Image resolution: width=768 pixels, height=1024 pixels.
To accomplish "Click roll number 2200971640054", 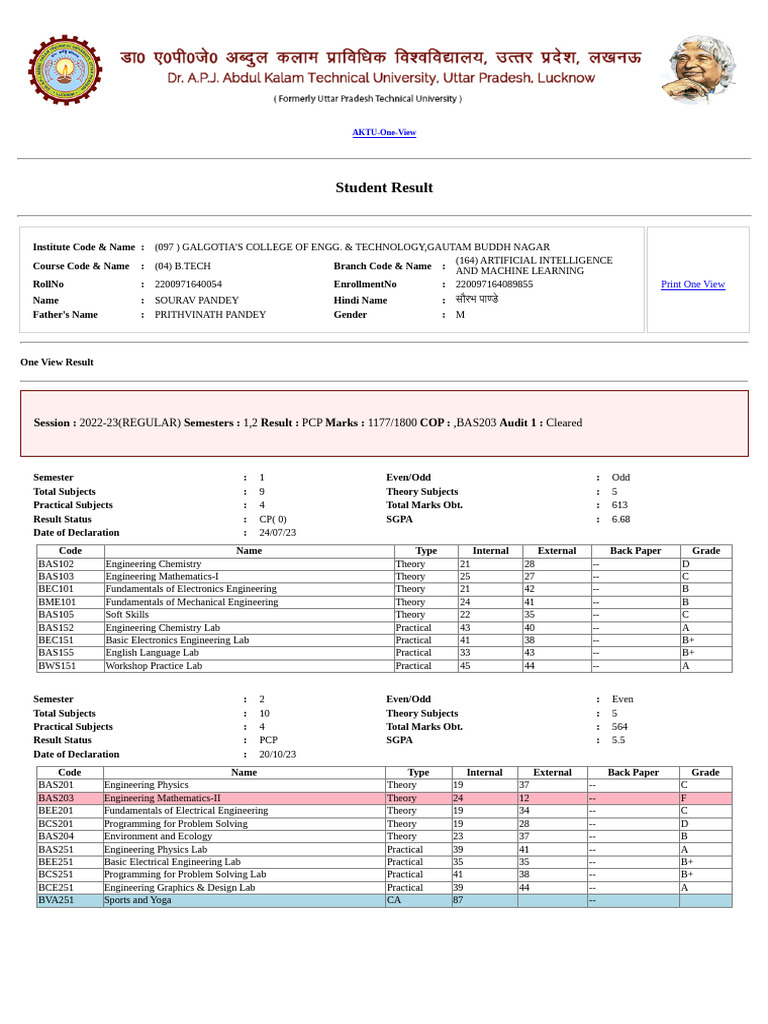I will click(x=188, y=284).
